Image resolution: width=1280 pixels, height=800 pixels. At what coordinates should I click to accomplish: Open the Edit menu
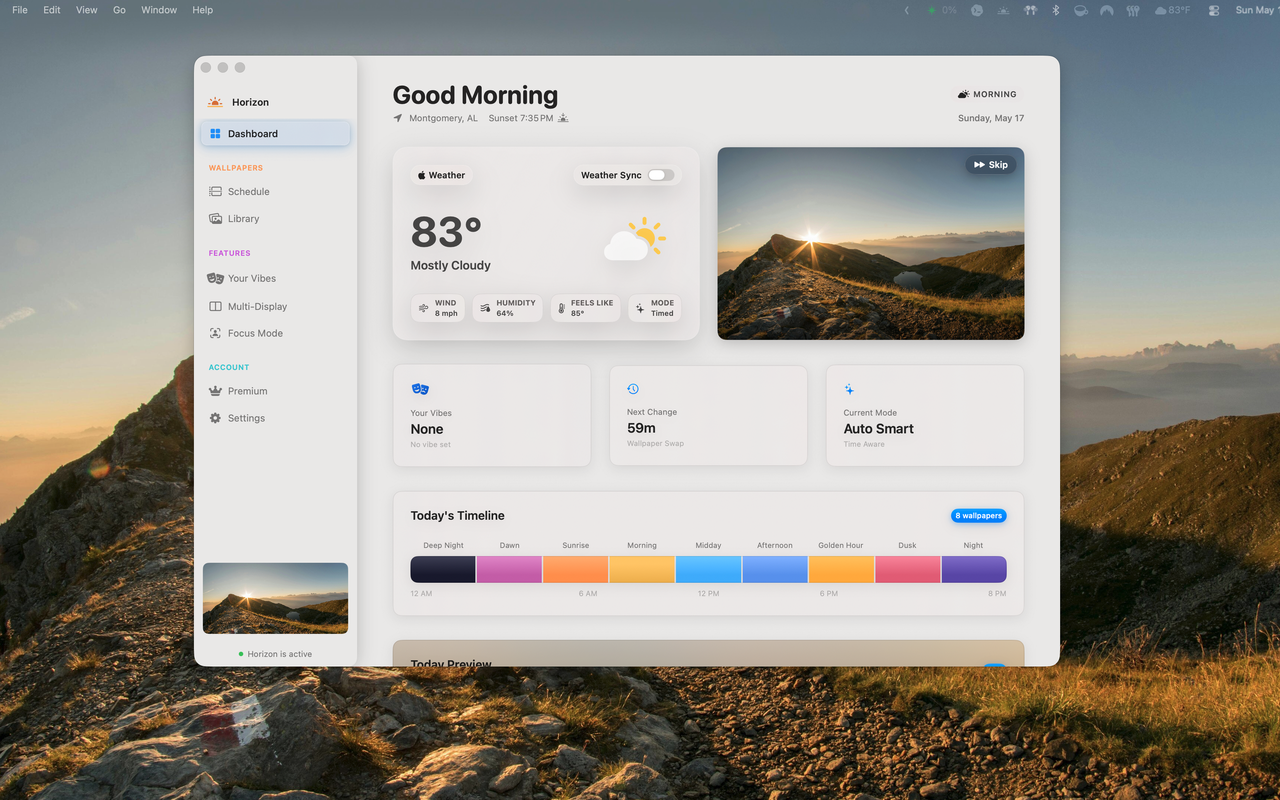(52, 10)
